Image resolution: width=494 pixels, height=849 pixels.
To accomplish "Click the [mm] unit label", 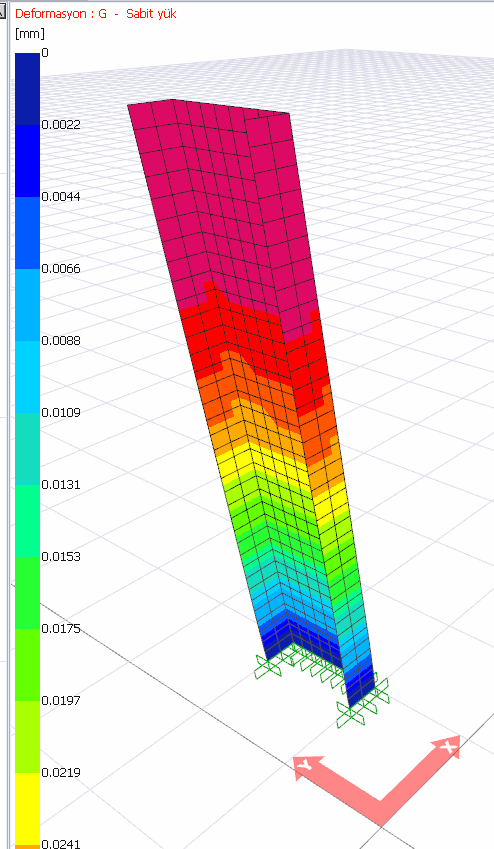I will click(x=30, y=34).
